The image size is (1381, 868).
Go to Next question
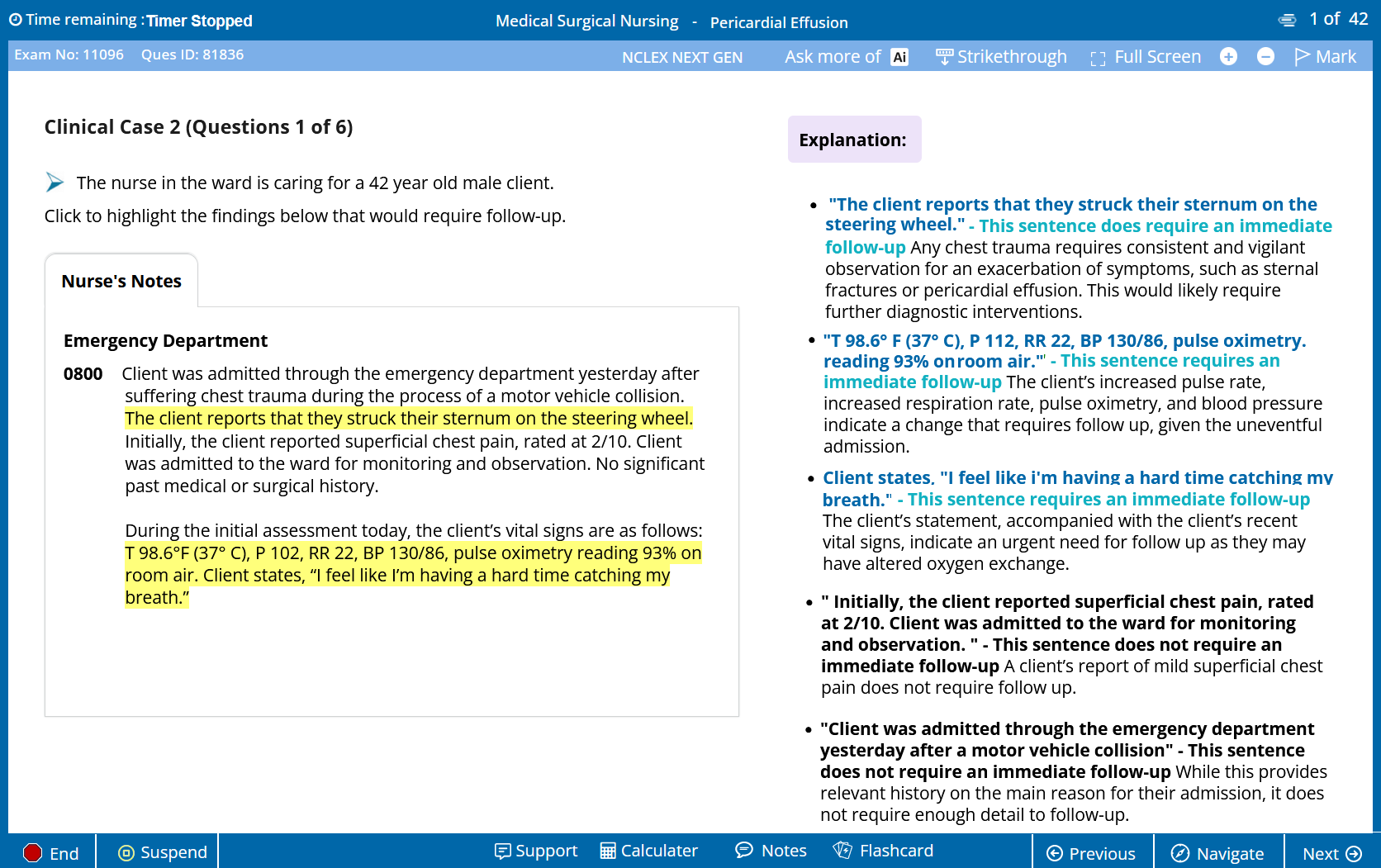tap(1331, 853)
